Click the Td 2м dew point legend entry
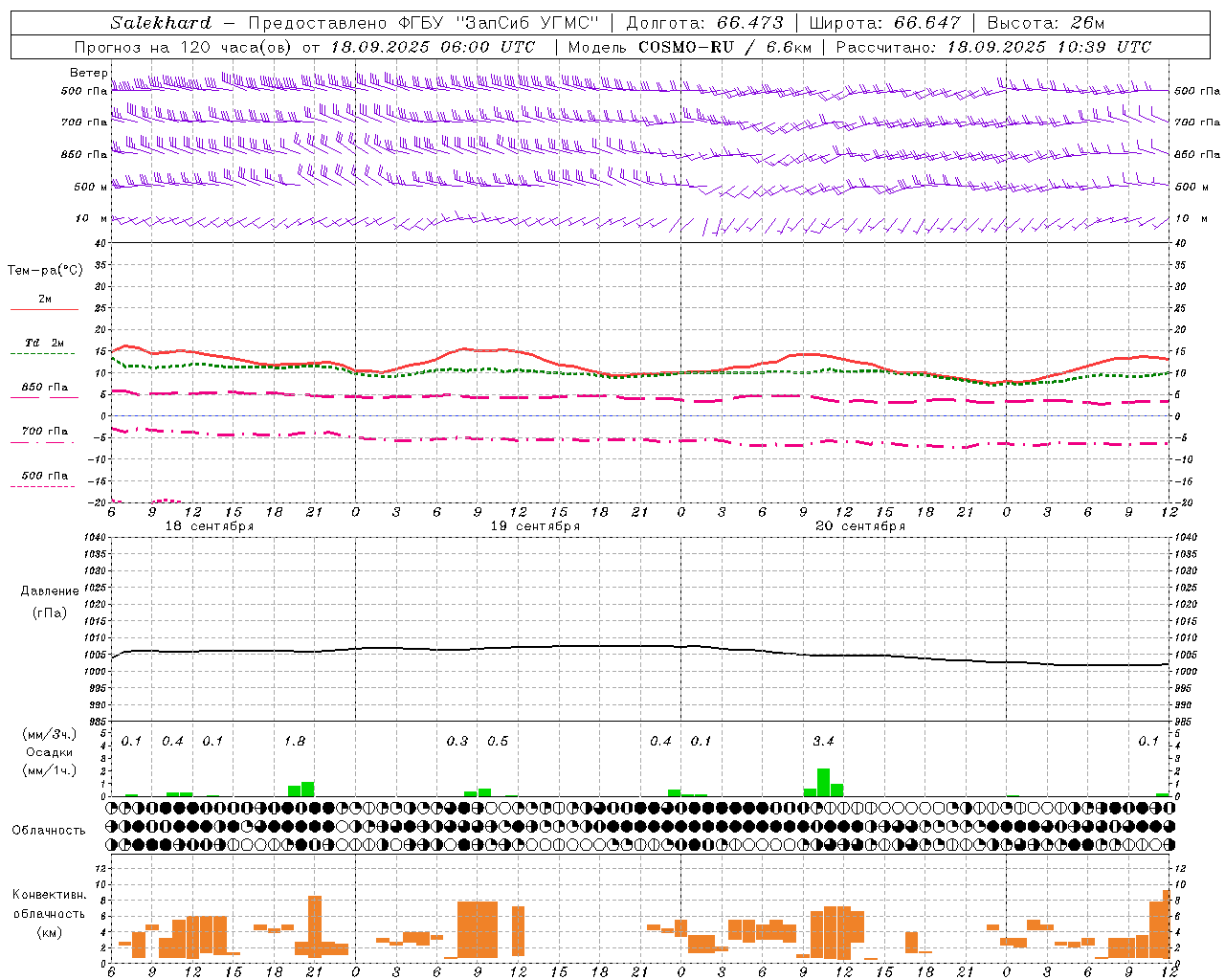Image resolution: width=1225 pixels, height=980 pixels. [44, 343]
